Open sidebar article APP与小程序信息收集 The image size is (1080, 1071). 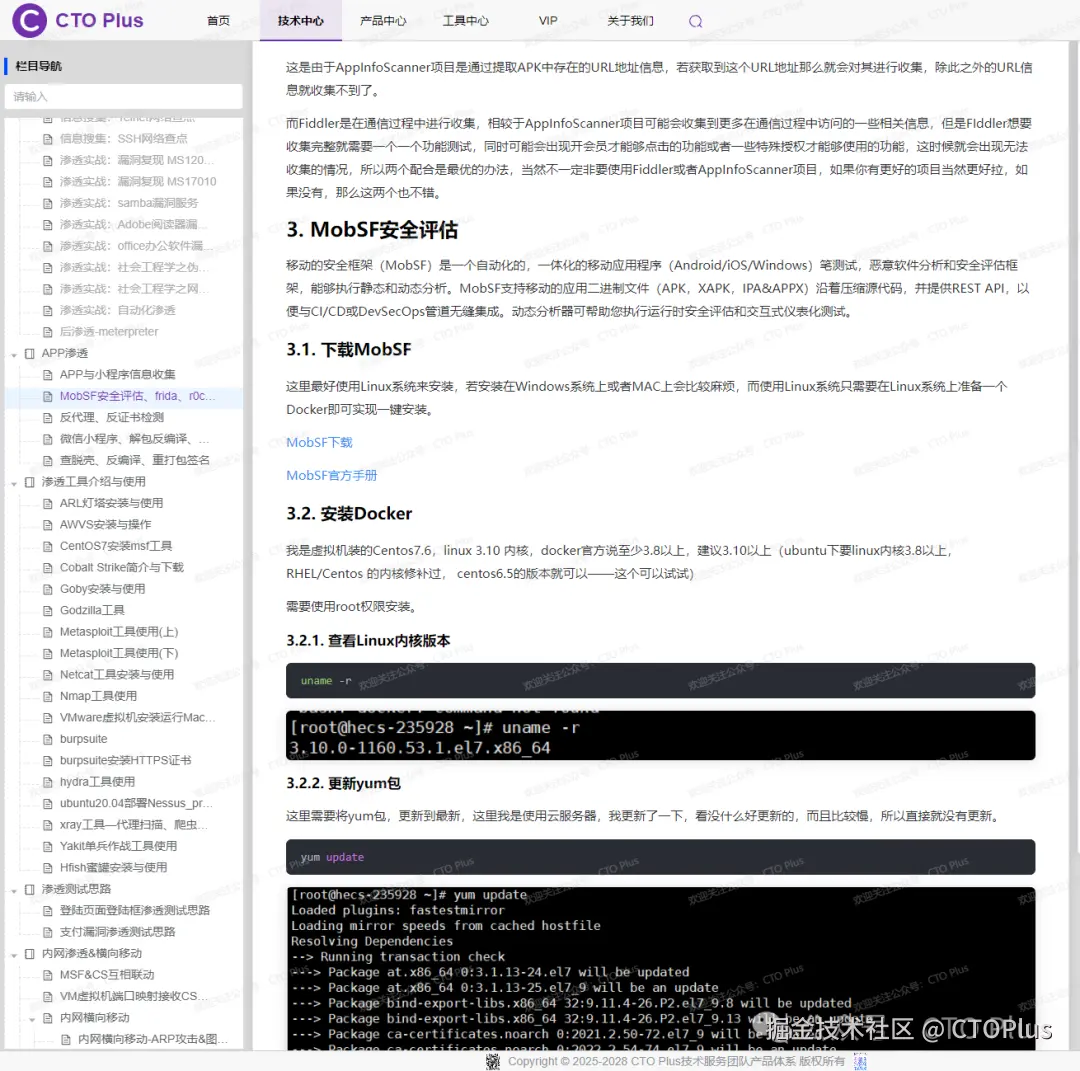pos(117,374)
